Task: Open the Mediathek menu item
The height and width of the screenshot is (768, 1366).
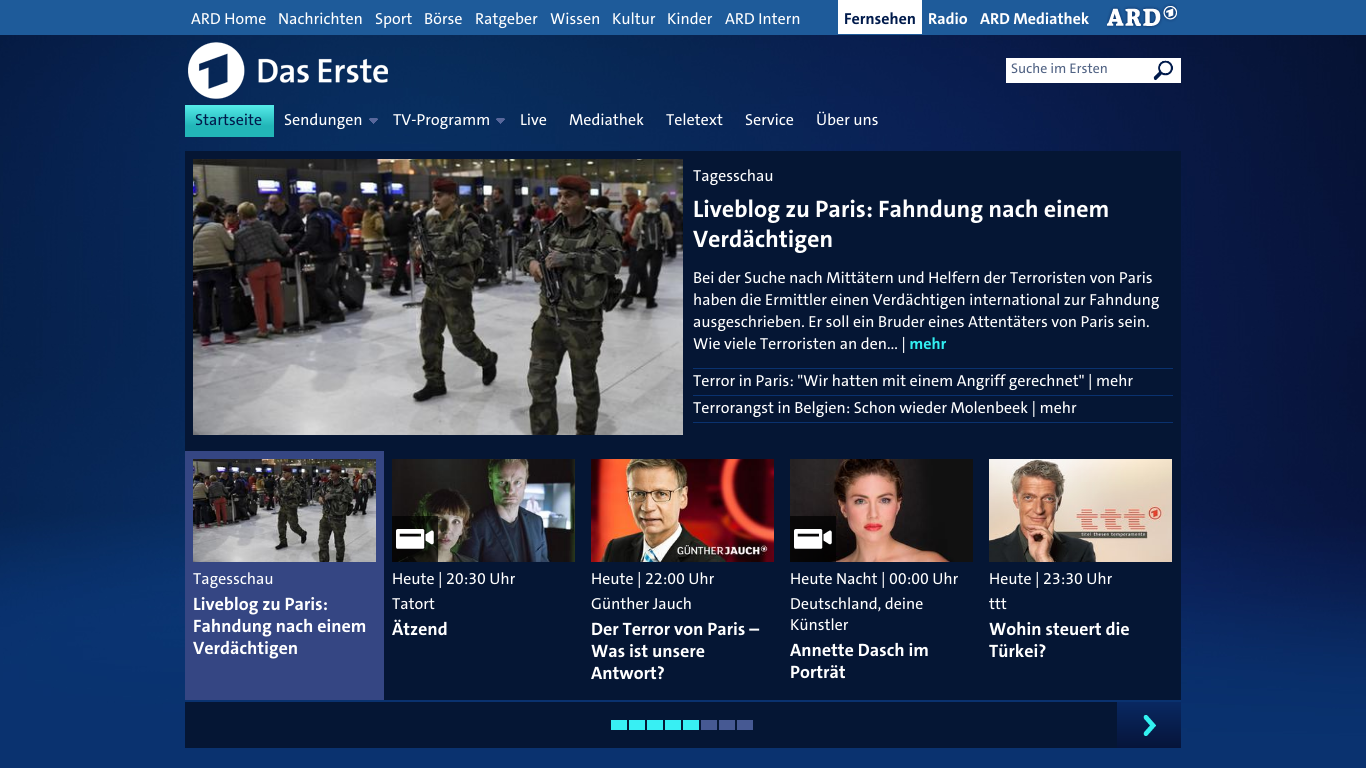Action: click(x=606, y=120)
